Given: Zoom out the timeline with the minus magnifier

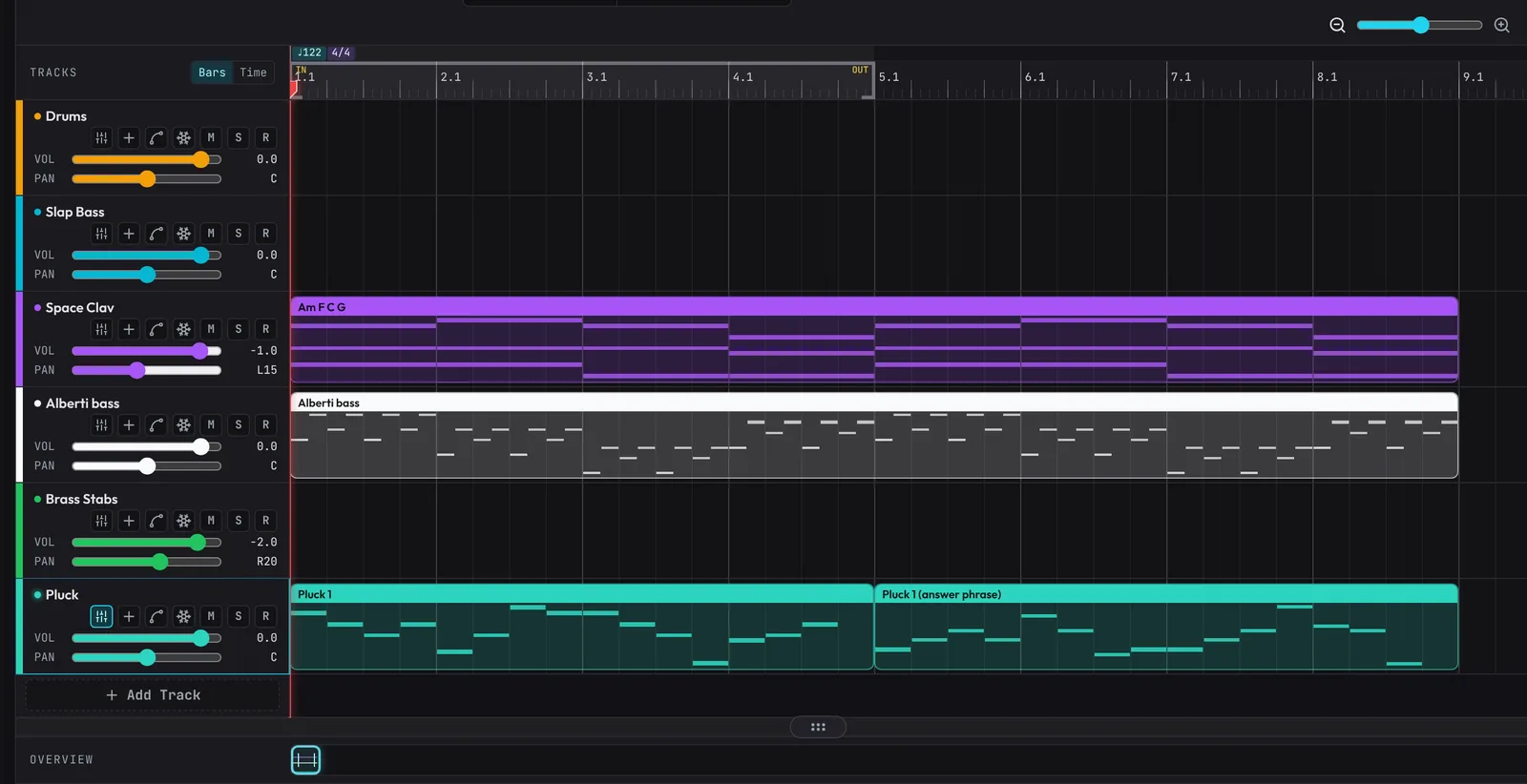Looking at the screenshot, I should point(1337,25).
